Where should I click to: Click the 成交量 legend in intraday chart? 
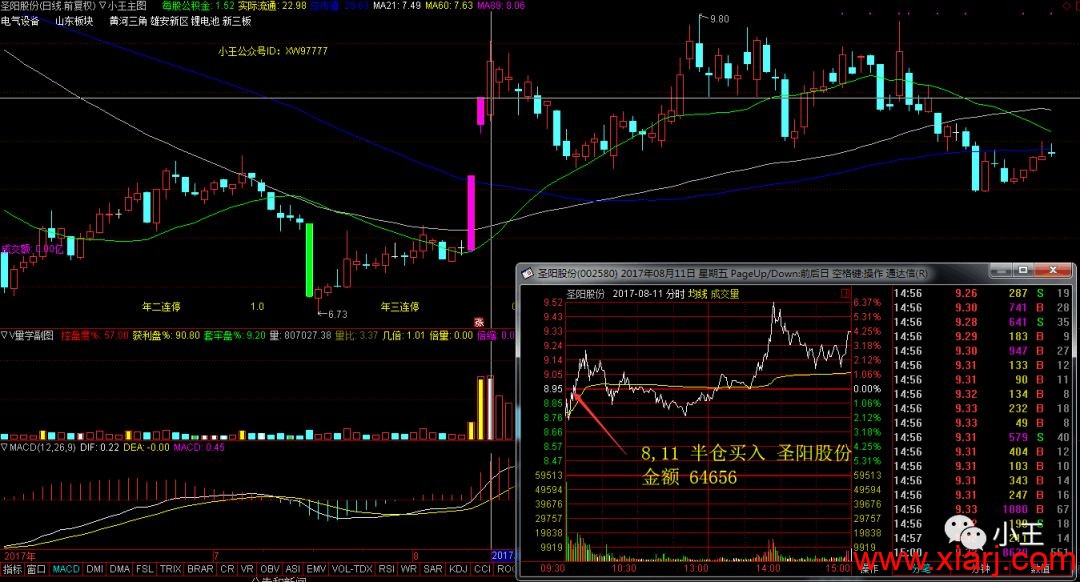tap(725, 294)
